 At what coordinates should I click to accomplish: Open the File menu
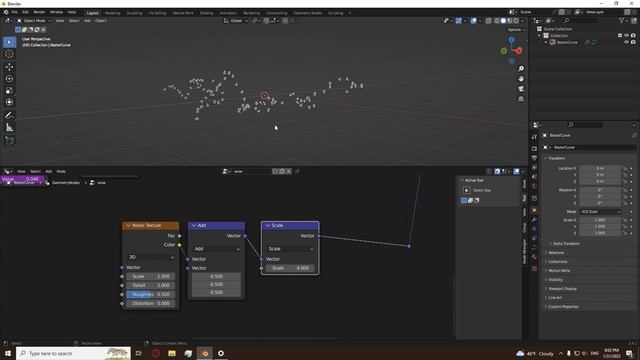tap(15, 12)
